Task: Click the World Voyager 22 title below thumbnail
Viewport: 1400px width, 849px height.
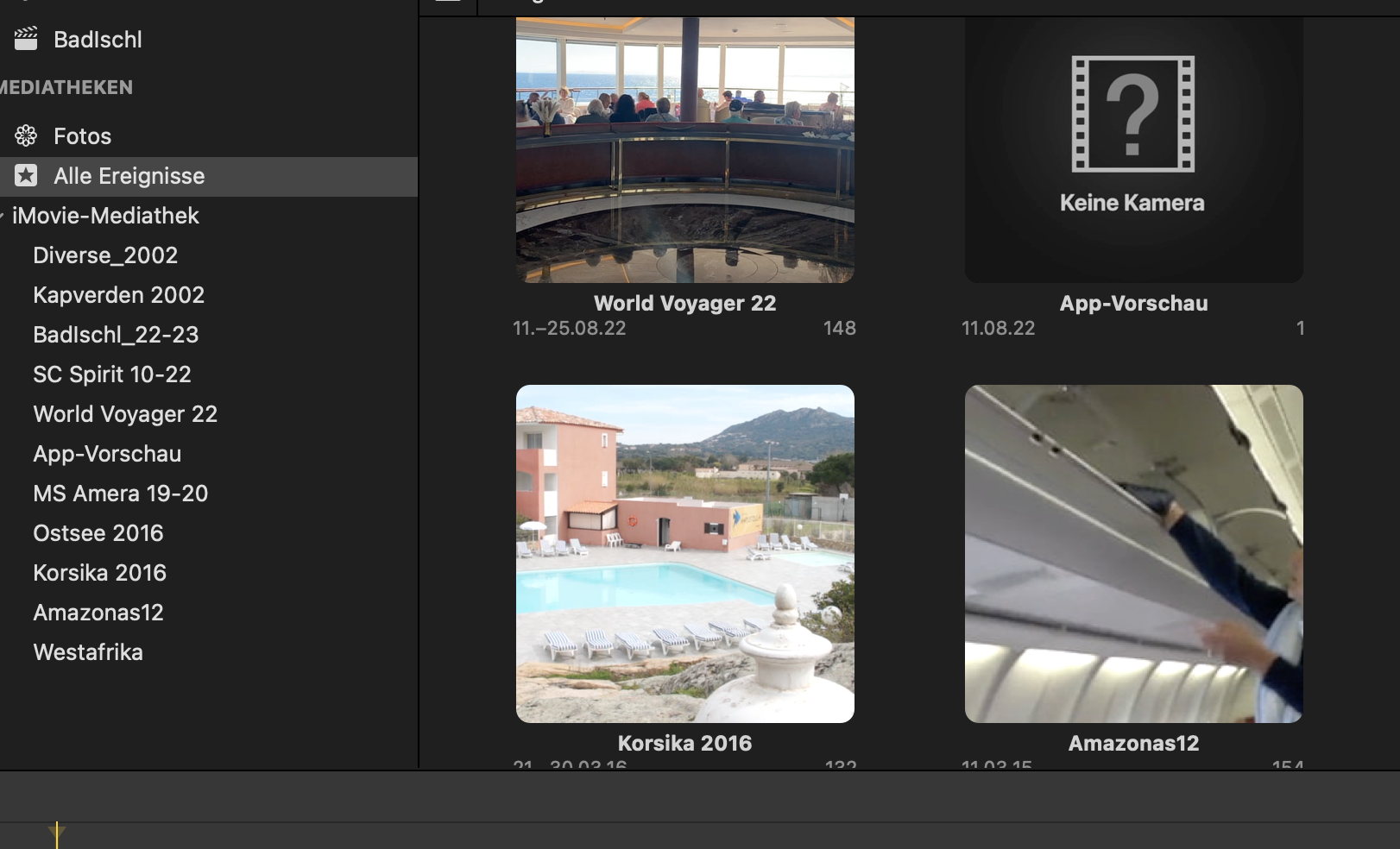Action: point(685,303)
